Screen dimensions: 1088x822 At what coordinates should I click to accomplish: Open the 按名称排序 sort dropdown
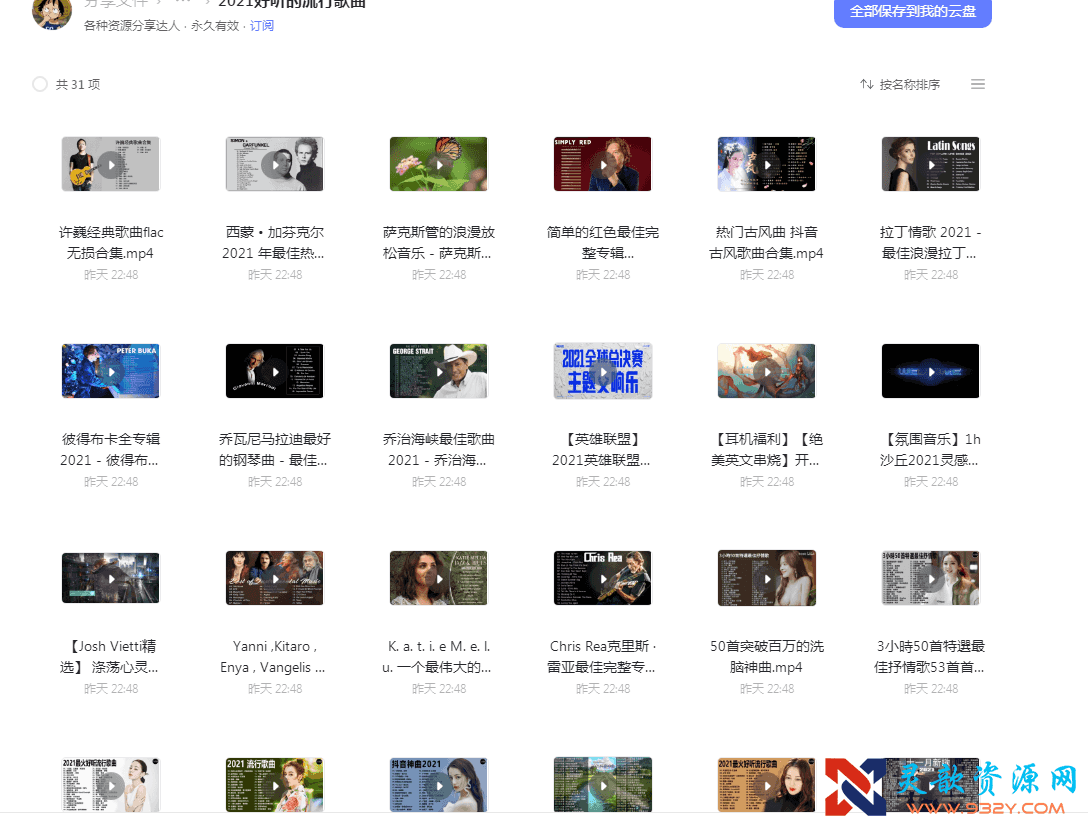[x=900, y=84]
